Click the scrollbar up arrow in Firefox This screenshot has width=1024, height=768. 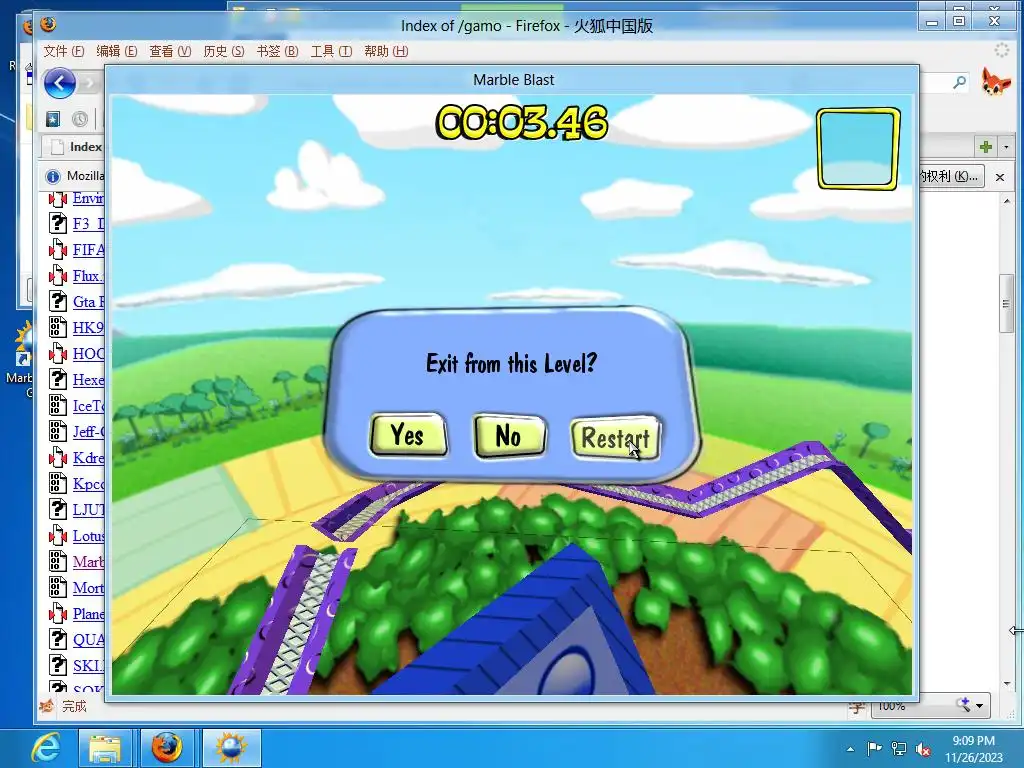click(1006, 201)
